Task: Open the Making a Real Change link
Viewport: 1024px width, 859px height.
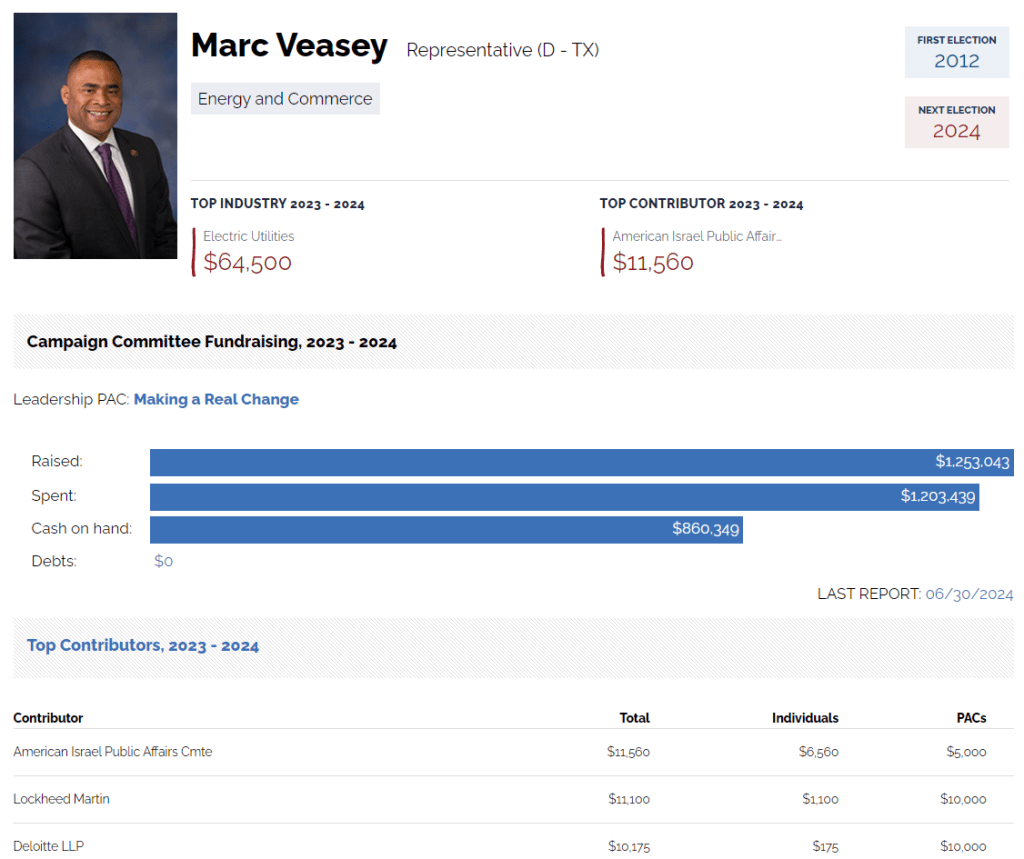Action: click(x=216, y=399)
